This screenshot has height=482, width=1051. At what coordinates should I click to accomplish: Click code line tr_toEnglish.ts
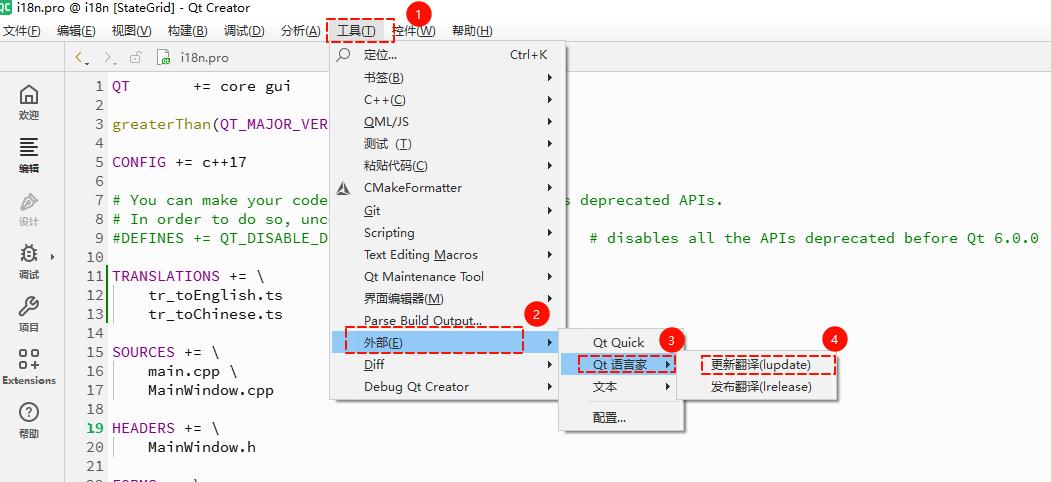215,295
